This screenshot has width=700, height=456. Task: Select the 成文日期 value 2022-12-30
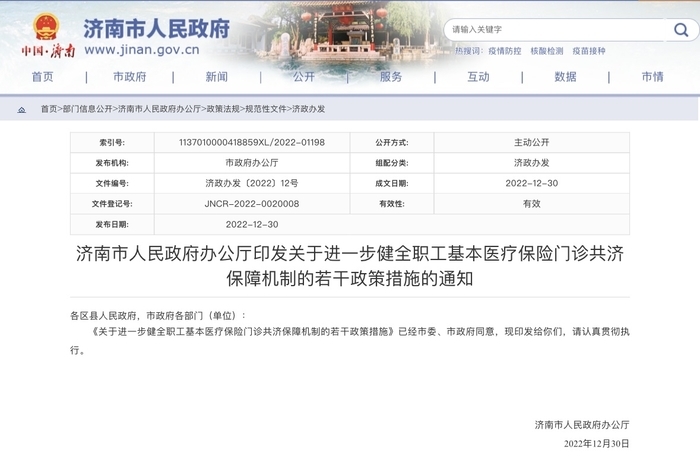click(x=532, y=183)
